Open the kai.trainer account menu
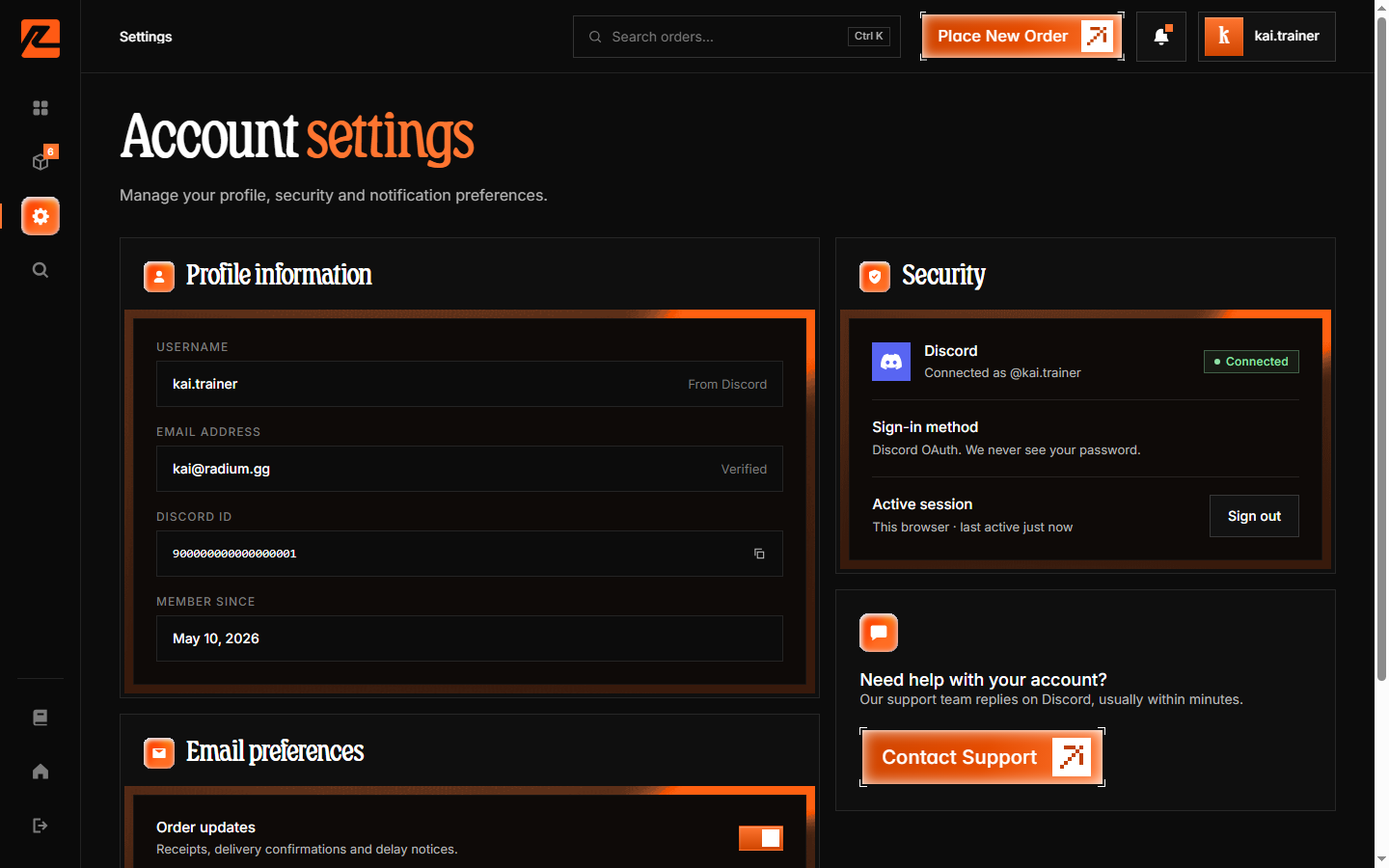The image size is (1389, 868). click(x=1266, y=37)
